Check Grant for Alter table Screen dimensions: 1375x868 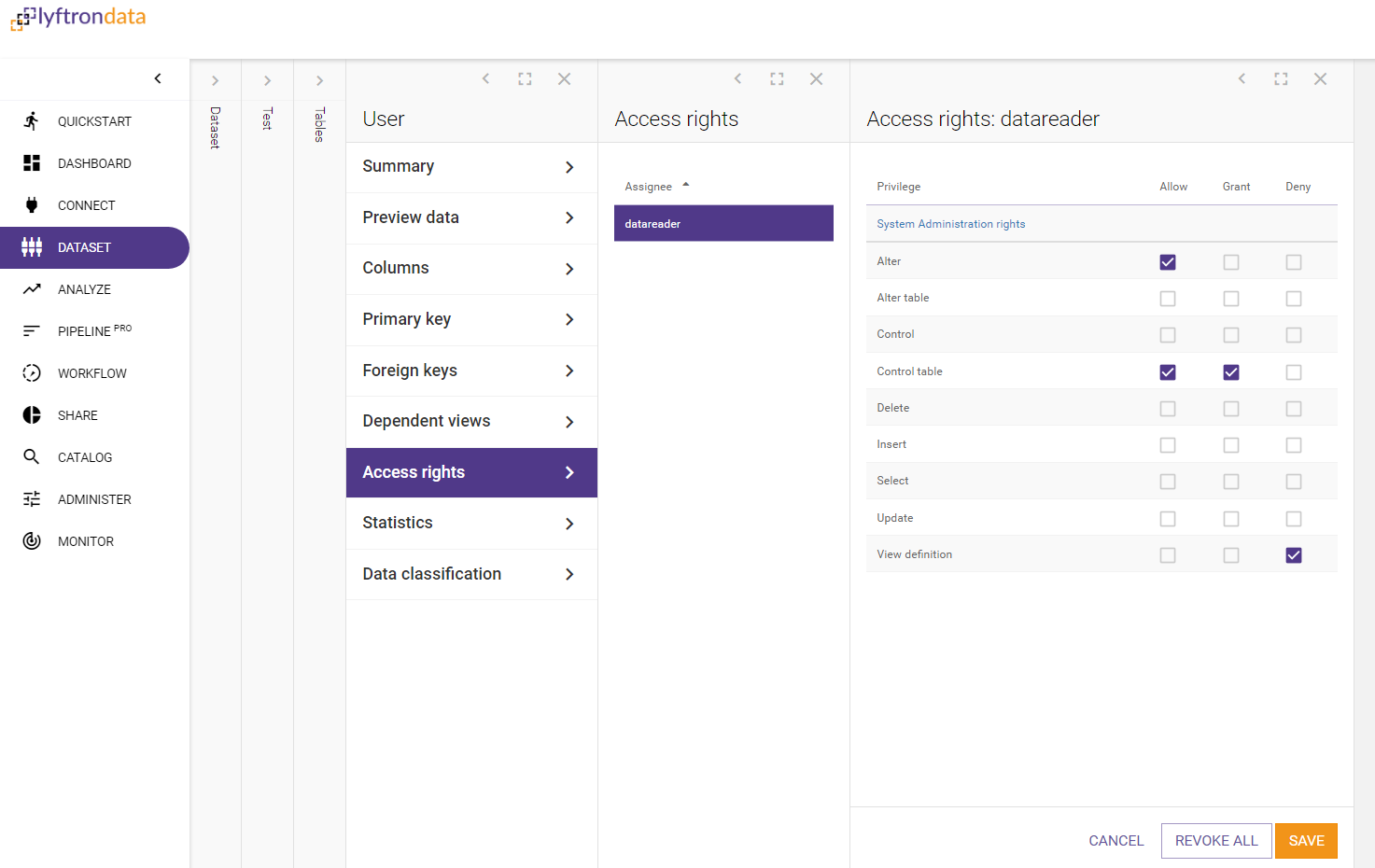(1231, 299)
